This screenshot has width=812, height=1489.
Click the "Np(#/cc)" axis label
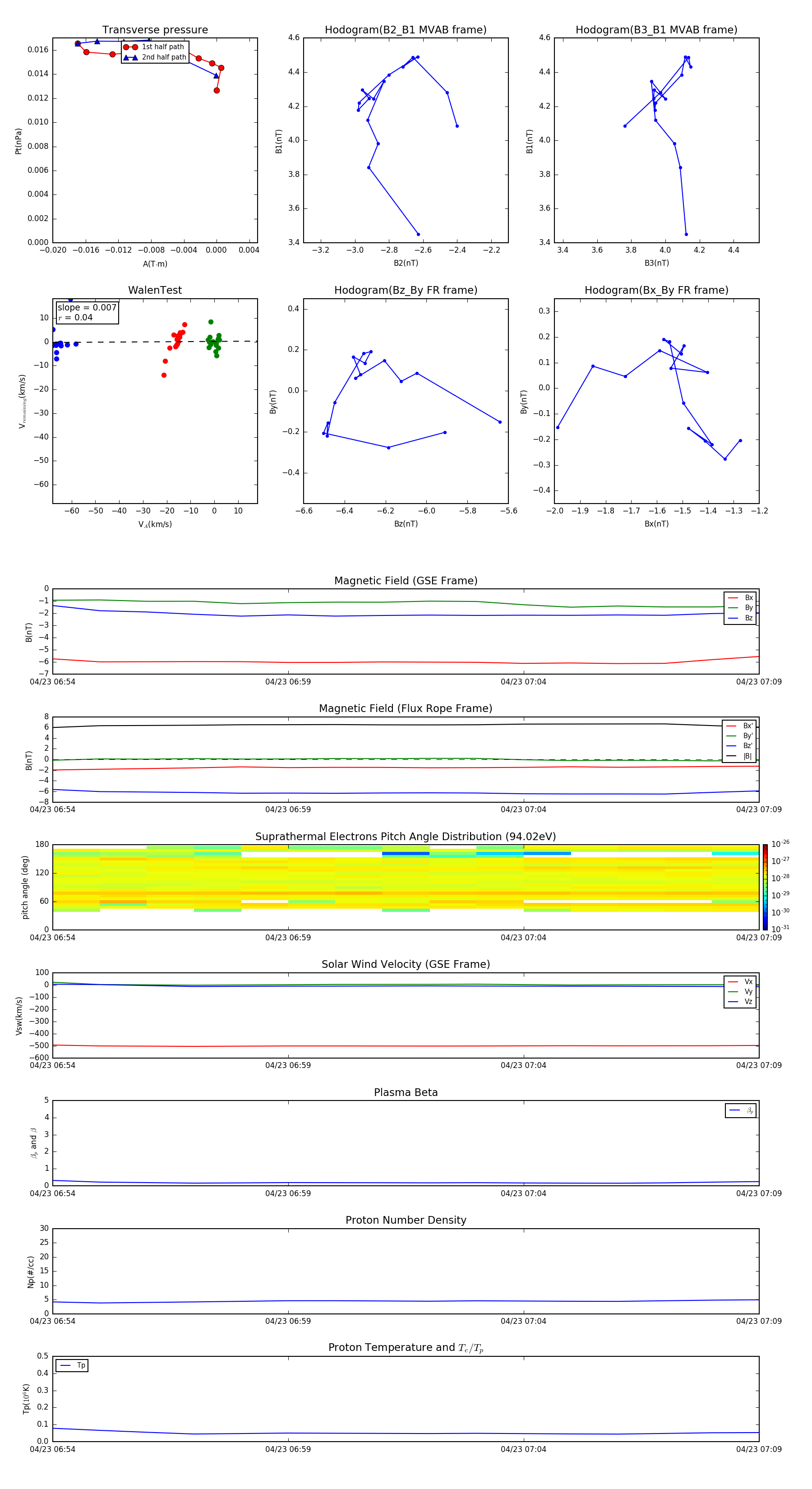click(31, 1272)
